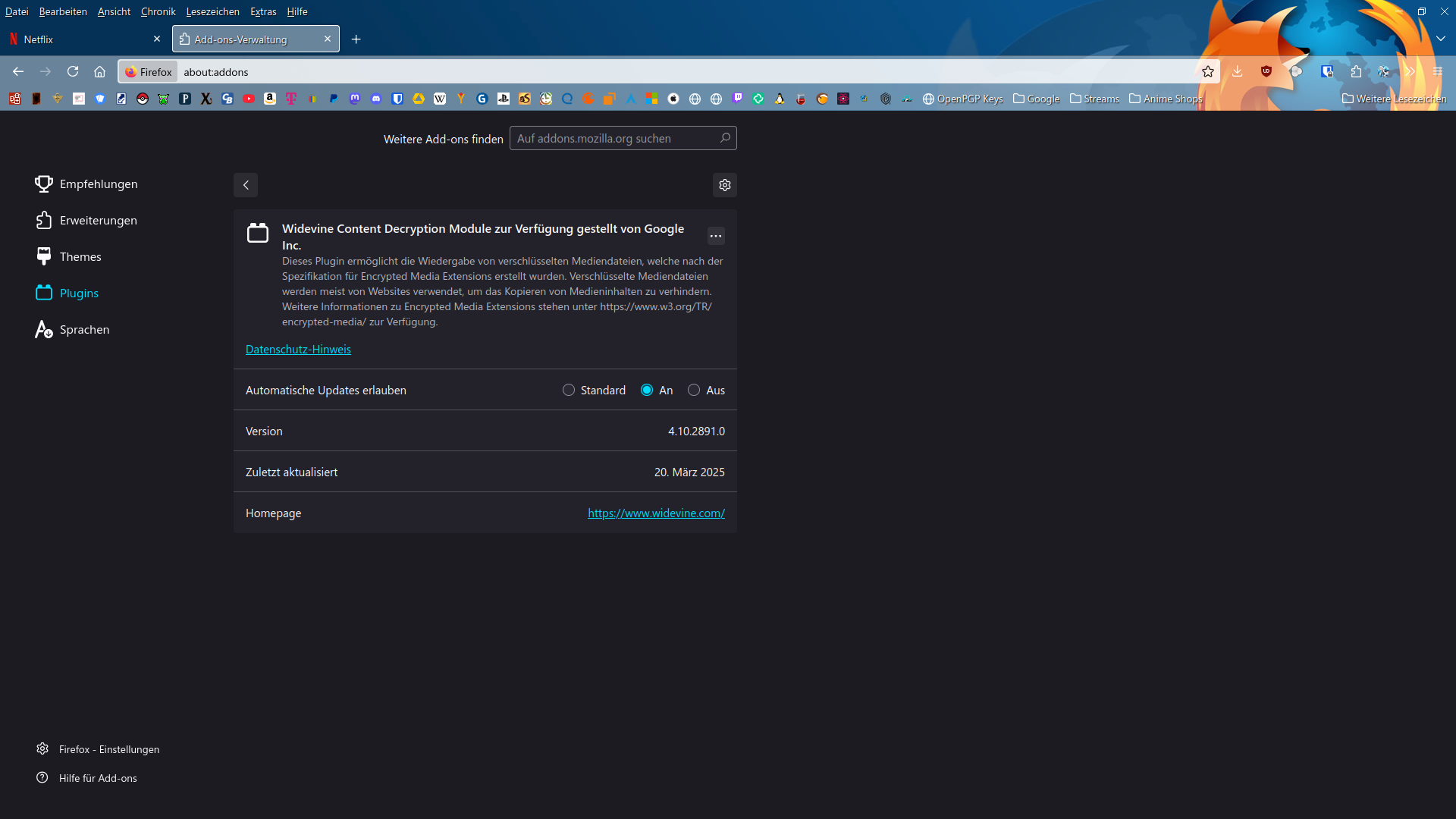
Task: Open the Widevine plugin three-dots menu
Action: pos(716,236)
